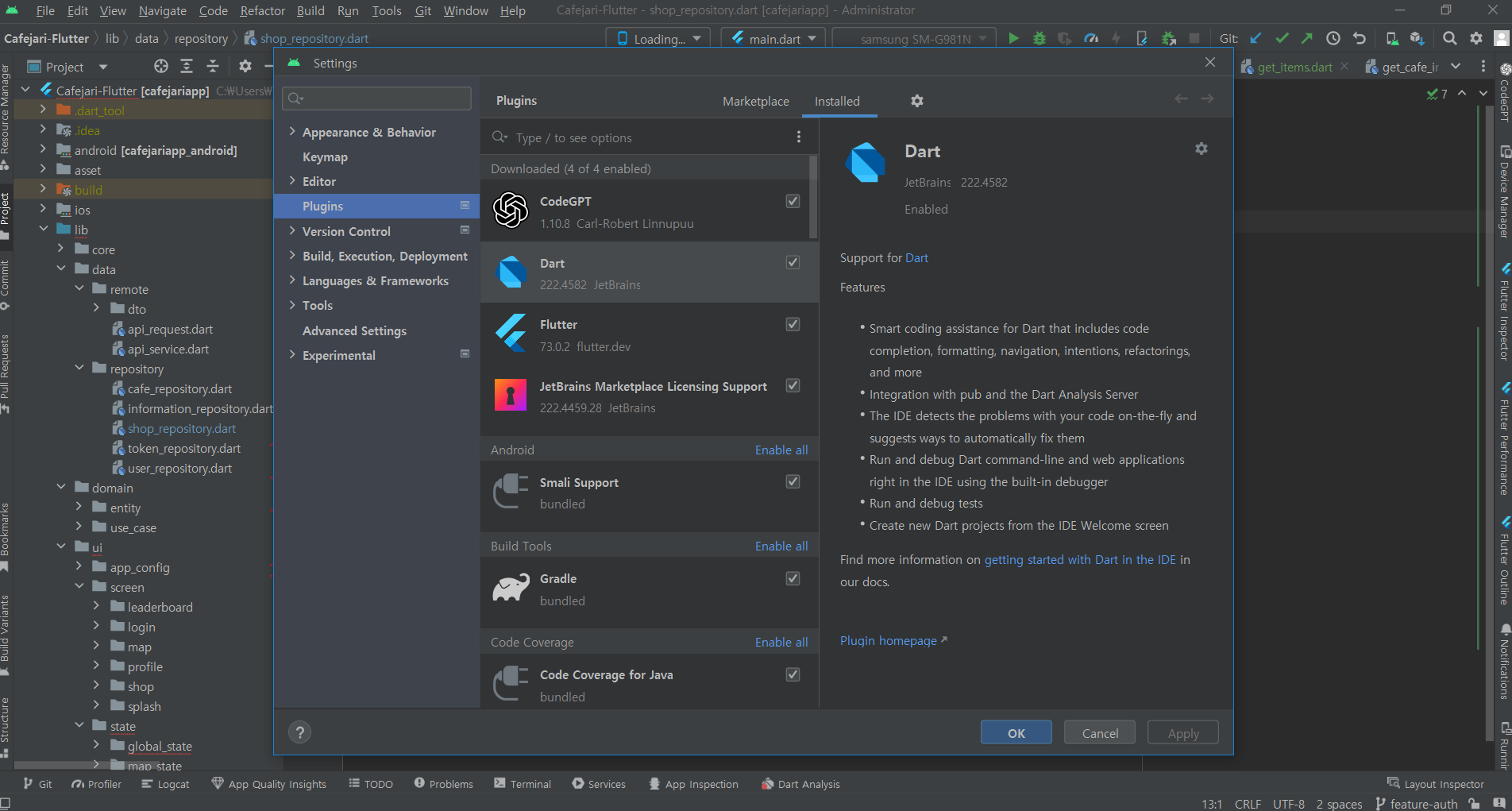This screenshot has width=1512, height=811.
Task: Expand the Editor settings section
Action: pos(292,181)
